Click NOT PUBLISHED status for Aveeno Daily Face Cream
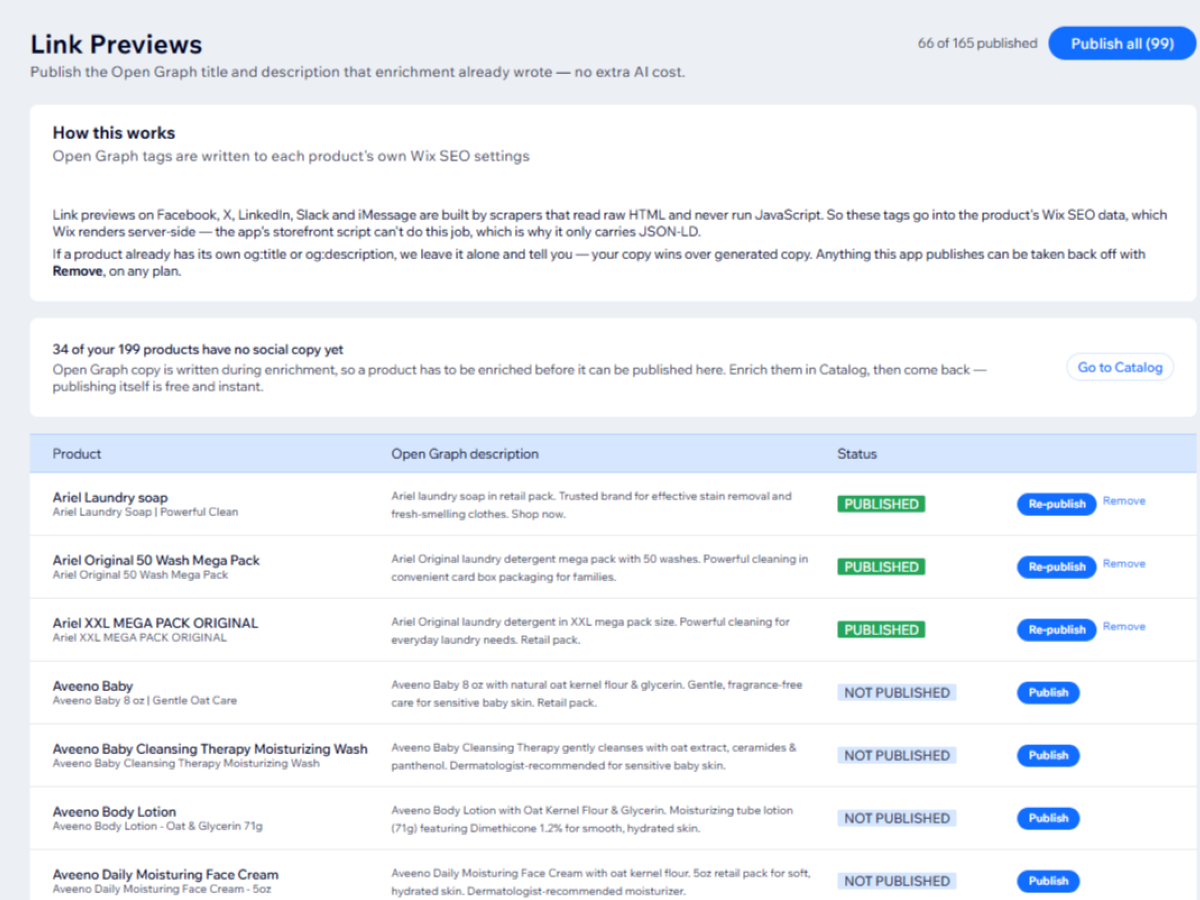 click(x=897, y=881)
